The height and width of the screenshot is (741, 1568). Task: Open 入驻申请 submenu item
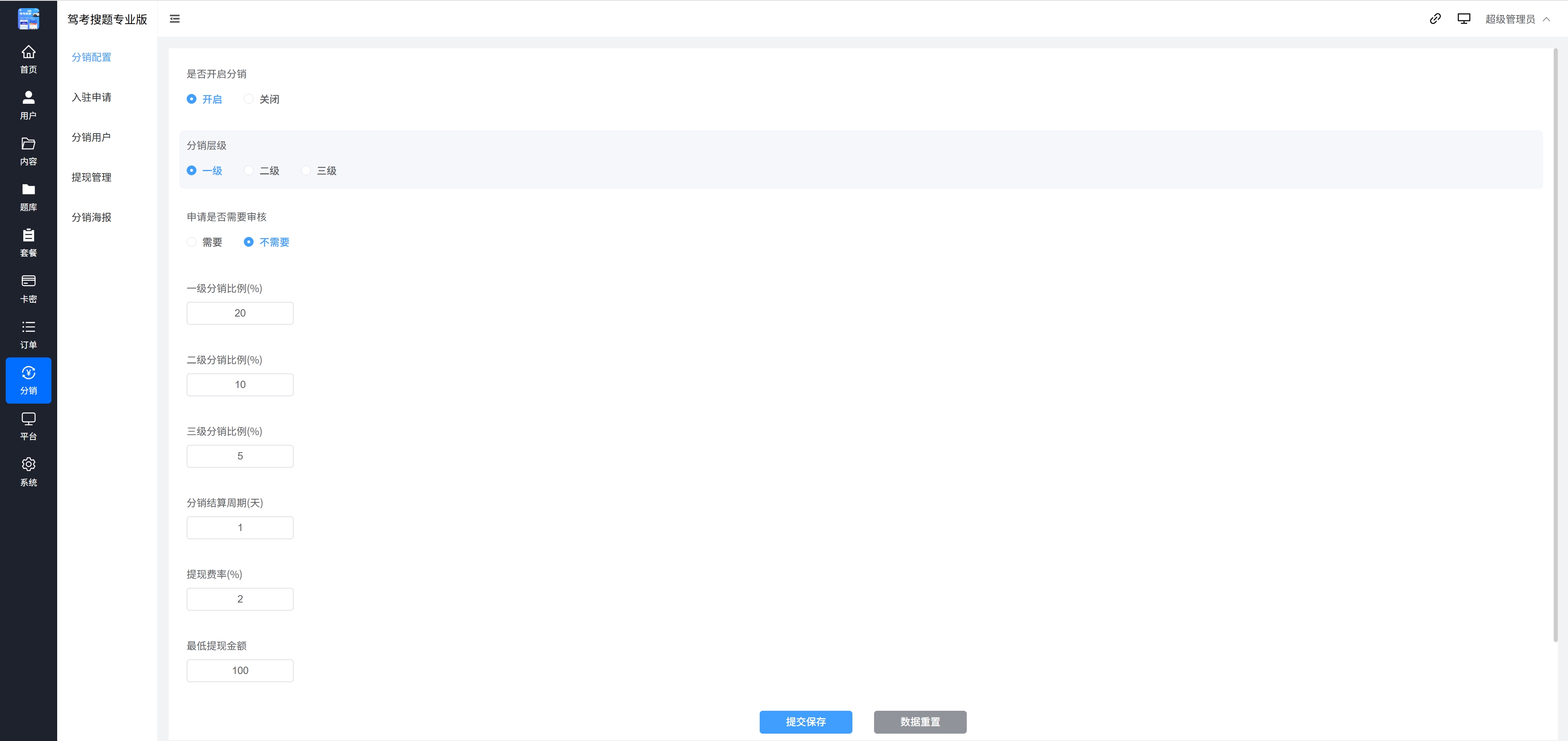(x=91, y=97)
